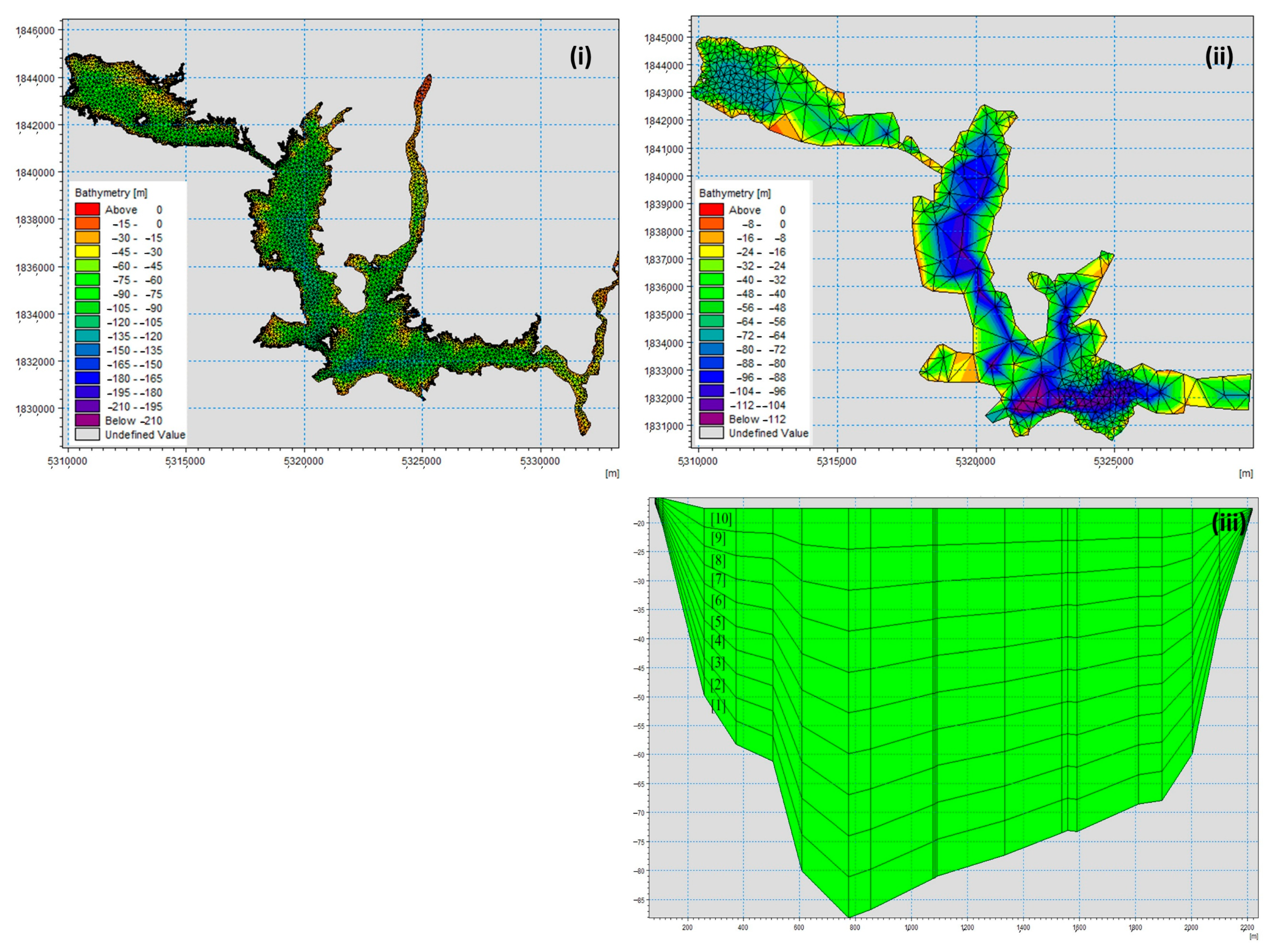The width and height of the screenshot is (1273, 952).
Task: Click the '-48 - -40' legend text in panel (ii)
Action: coord(761,293)
